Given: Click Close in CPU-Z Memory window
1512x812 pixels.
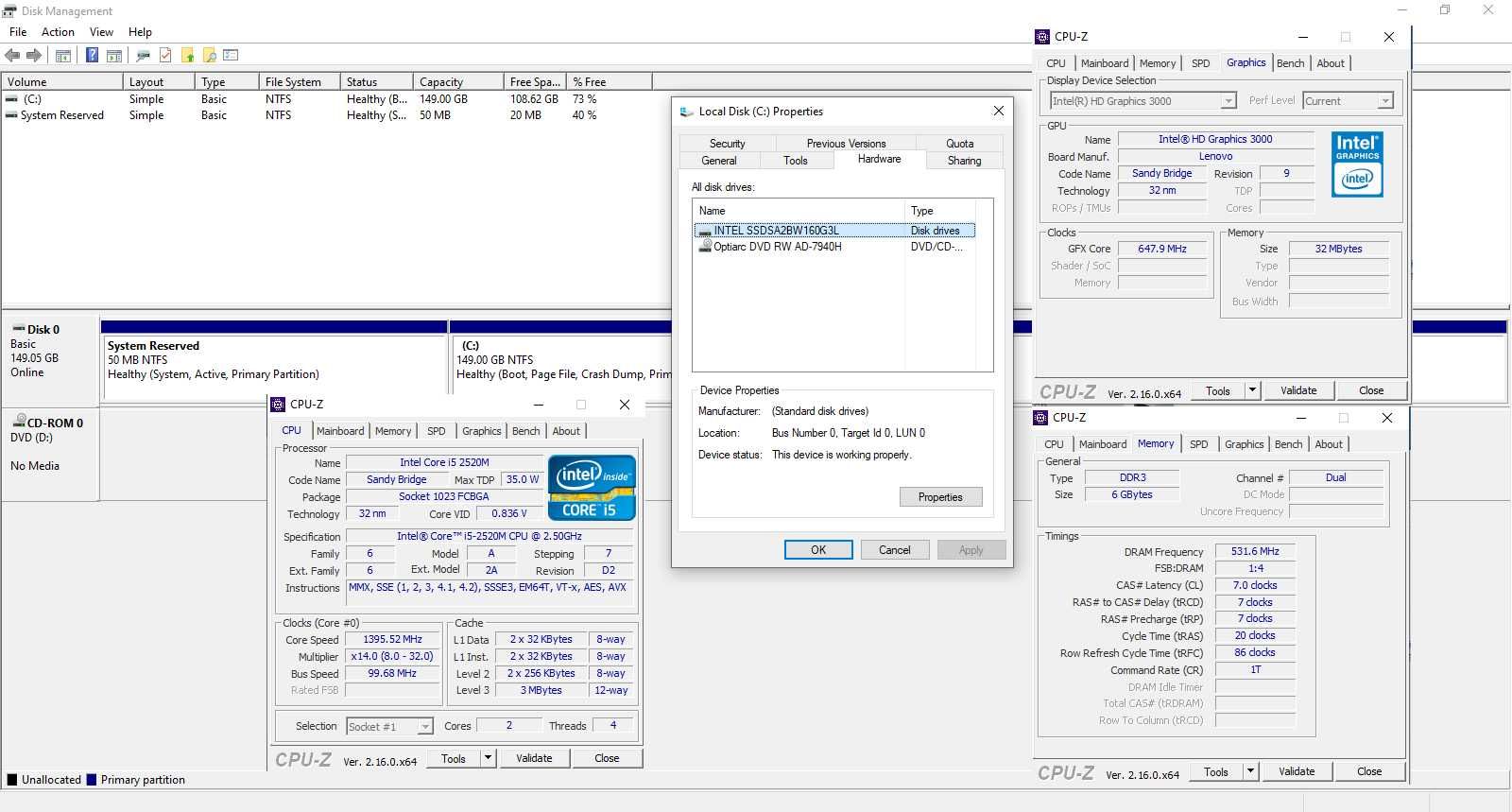Looking at the screenshot, I should (1369, 771).
